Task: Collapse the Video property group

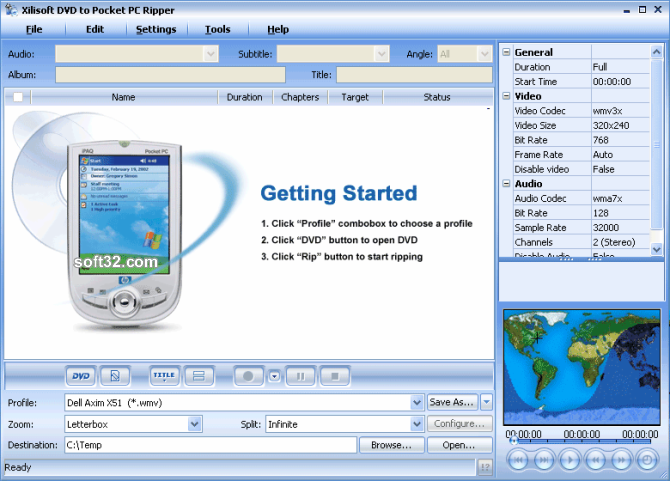Action: (506, 96)
